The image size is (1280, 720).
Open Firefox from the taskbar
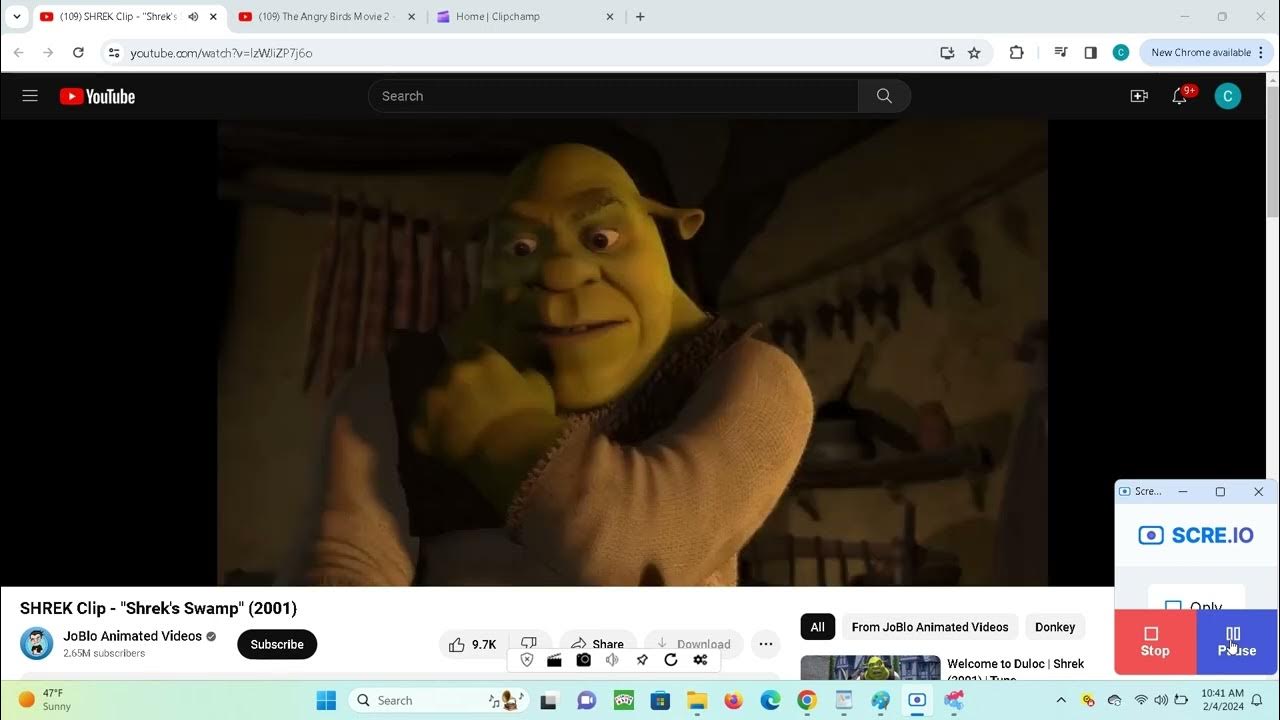[x=733, y=700]
